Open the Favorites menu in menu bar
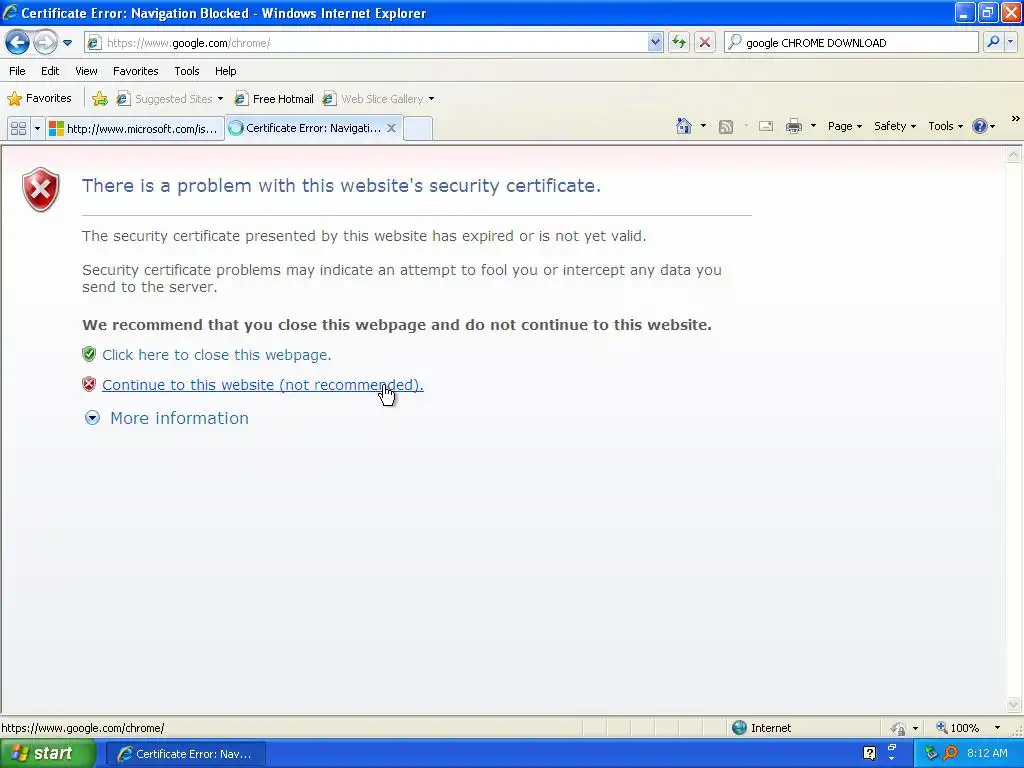 (135, 71)
